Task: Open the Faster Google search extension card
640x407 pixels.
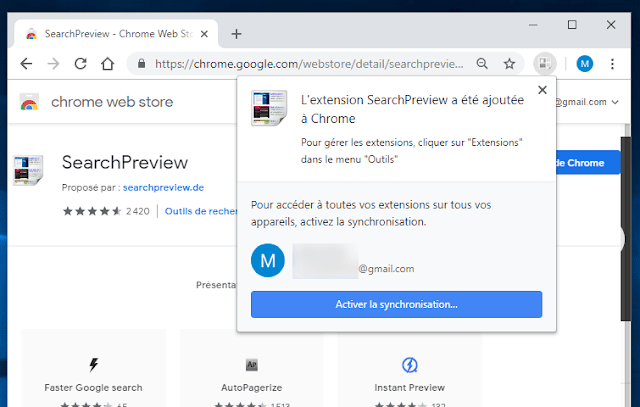Action: [93, 368]
